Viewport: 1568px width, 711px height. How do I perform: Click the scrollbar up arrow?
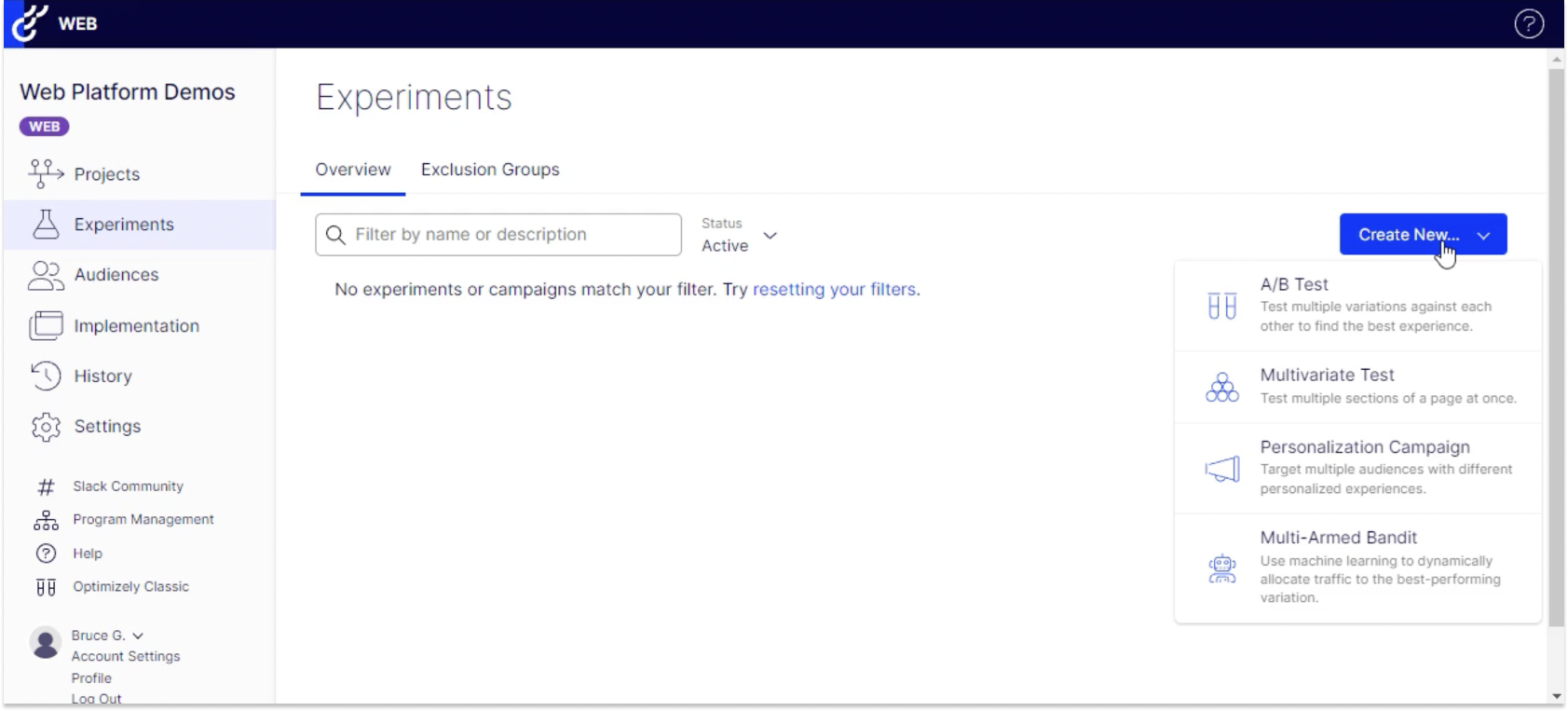(1556, 58)
